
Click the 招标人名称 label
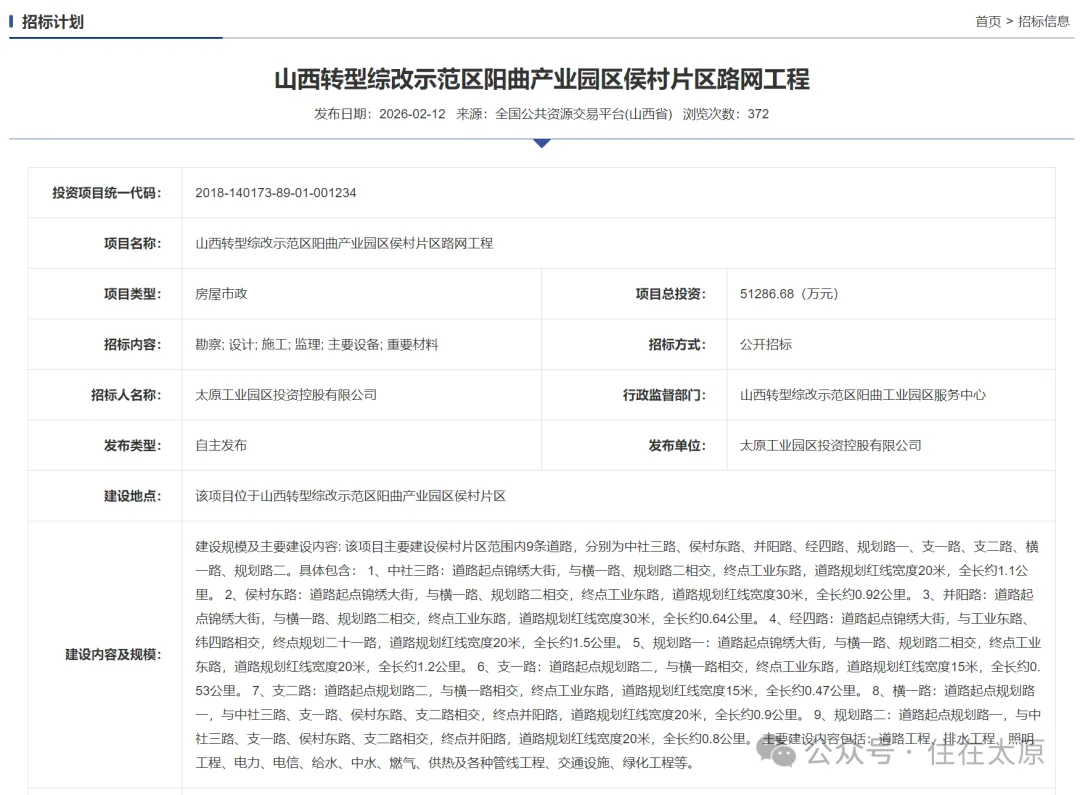(126, 395)
